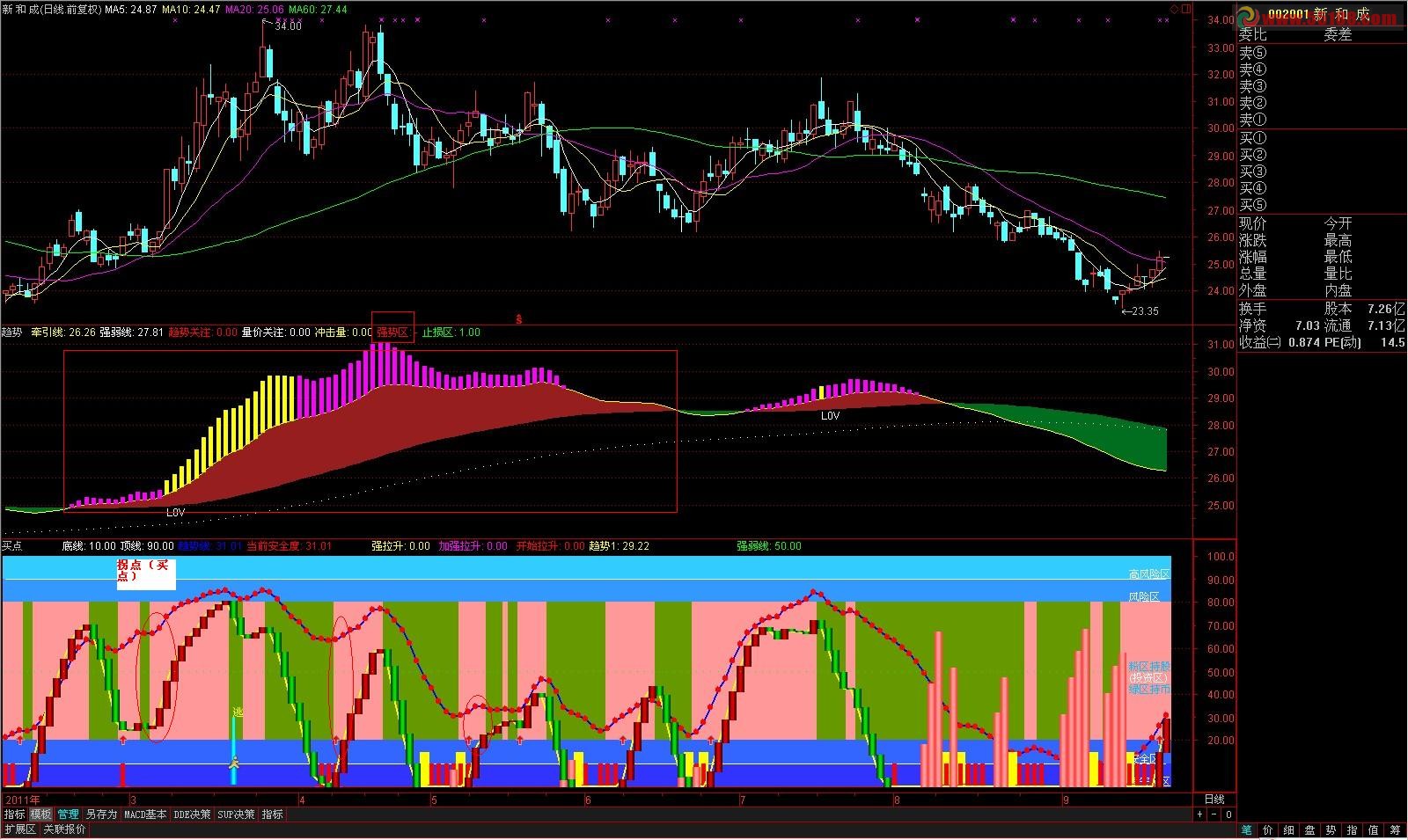
Task: Switch to the 筹 tab
Action: (1395, 829)
